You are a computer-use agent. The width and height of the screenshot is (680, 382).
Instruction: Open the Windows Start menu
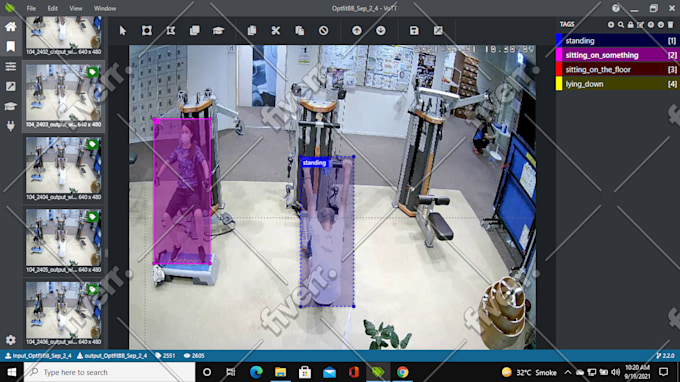(x=12, y=372)
